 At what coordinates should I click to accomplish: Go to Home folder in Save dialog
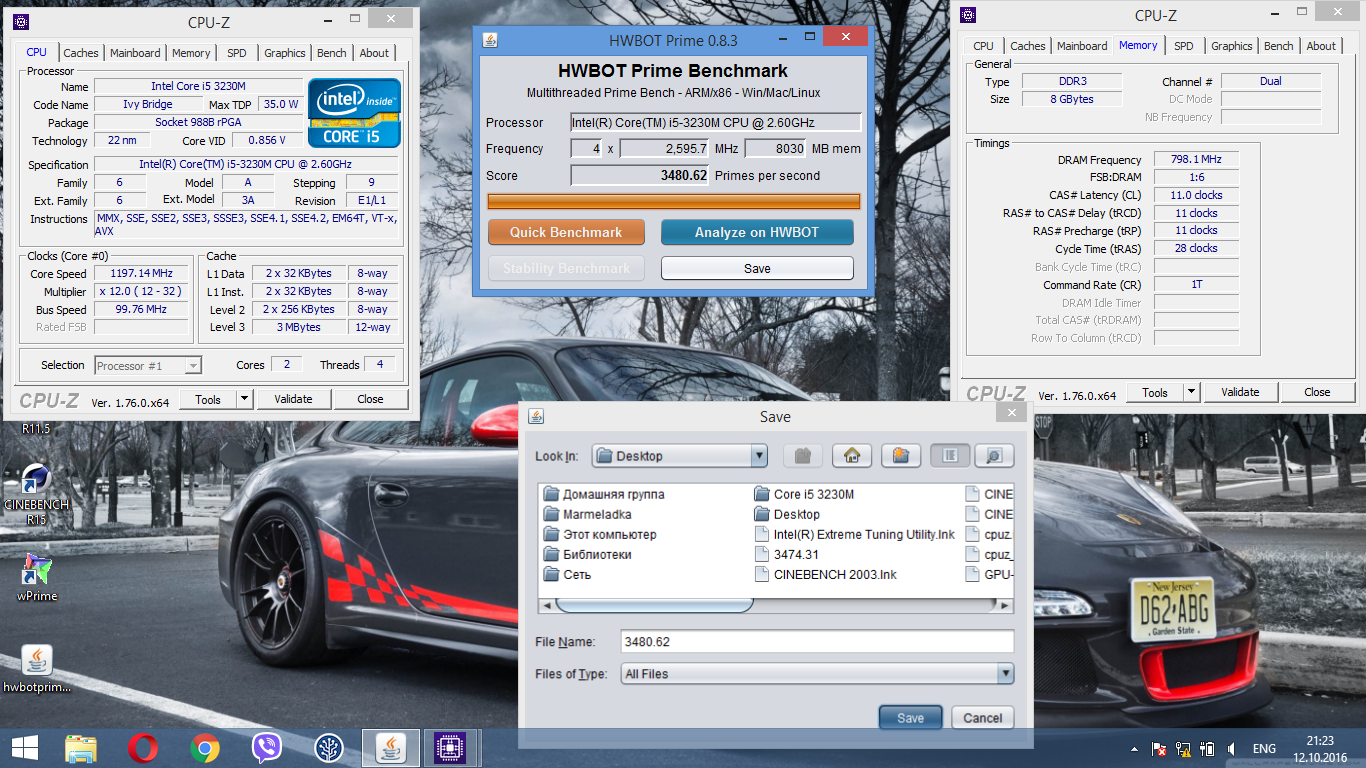852,456
